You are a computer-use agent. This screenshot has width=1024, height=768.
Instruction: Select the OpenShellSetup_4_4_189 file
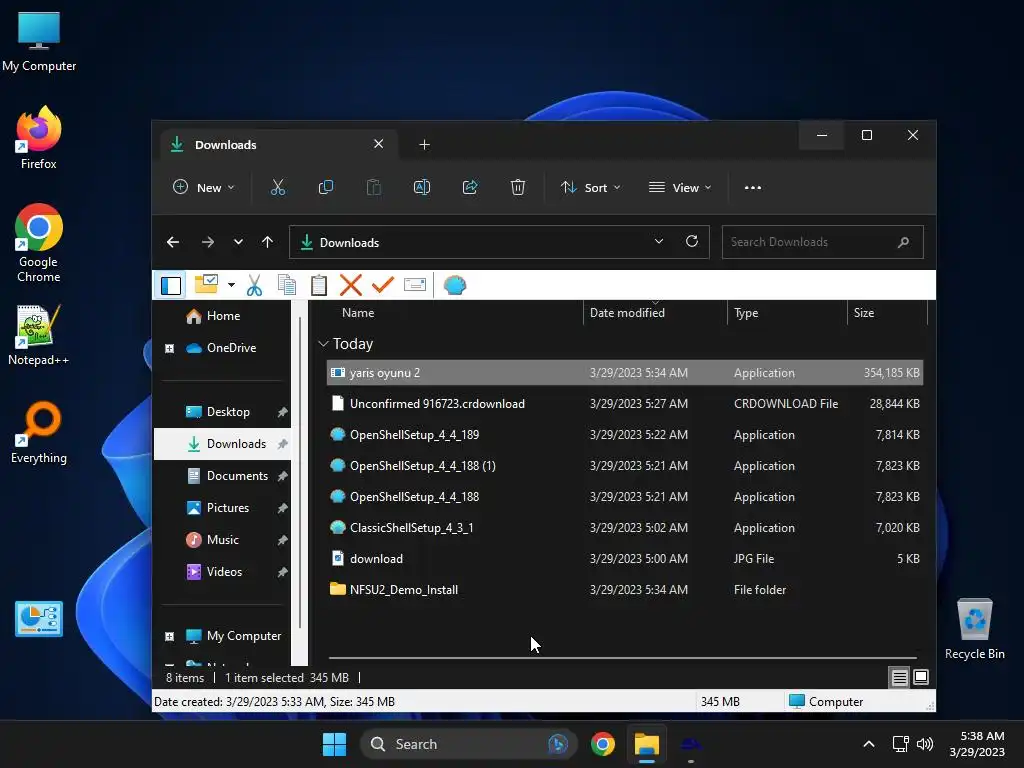625,435
